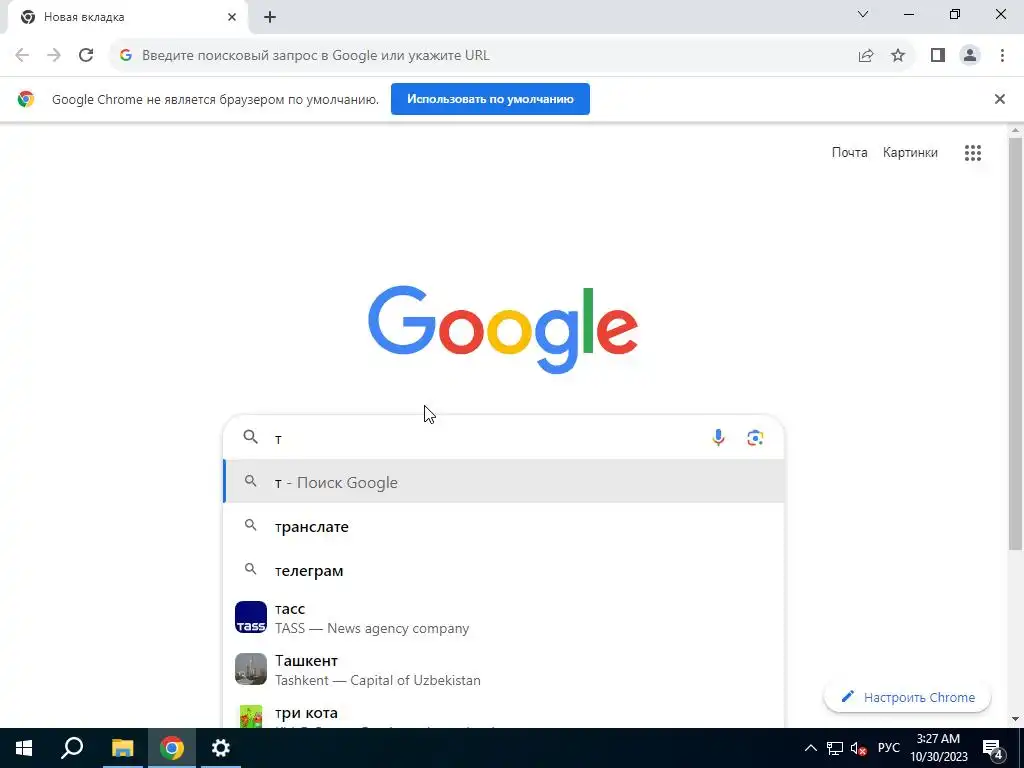Open the side panel icon
The image size is (1024, 768).
click(x=938, y=56)
